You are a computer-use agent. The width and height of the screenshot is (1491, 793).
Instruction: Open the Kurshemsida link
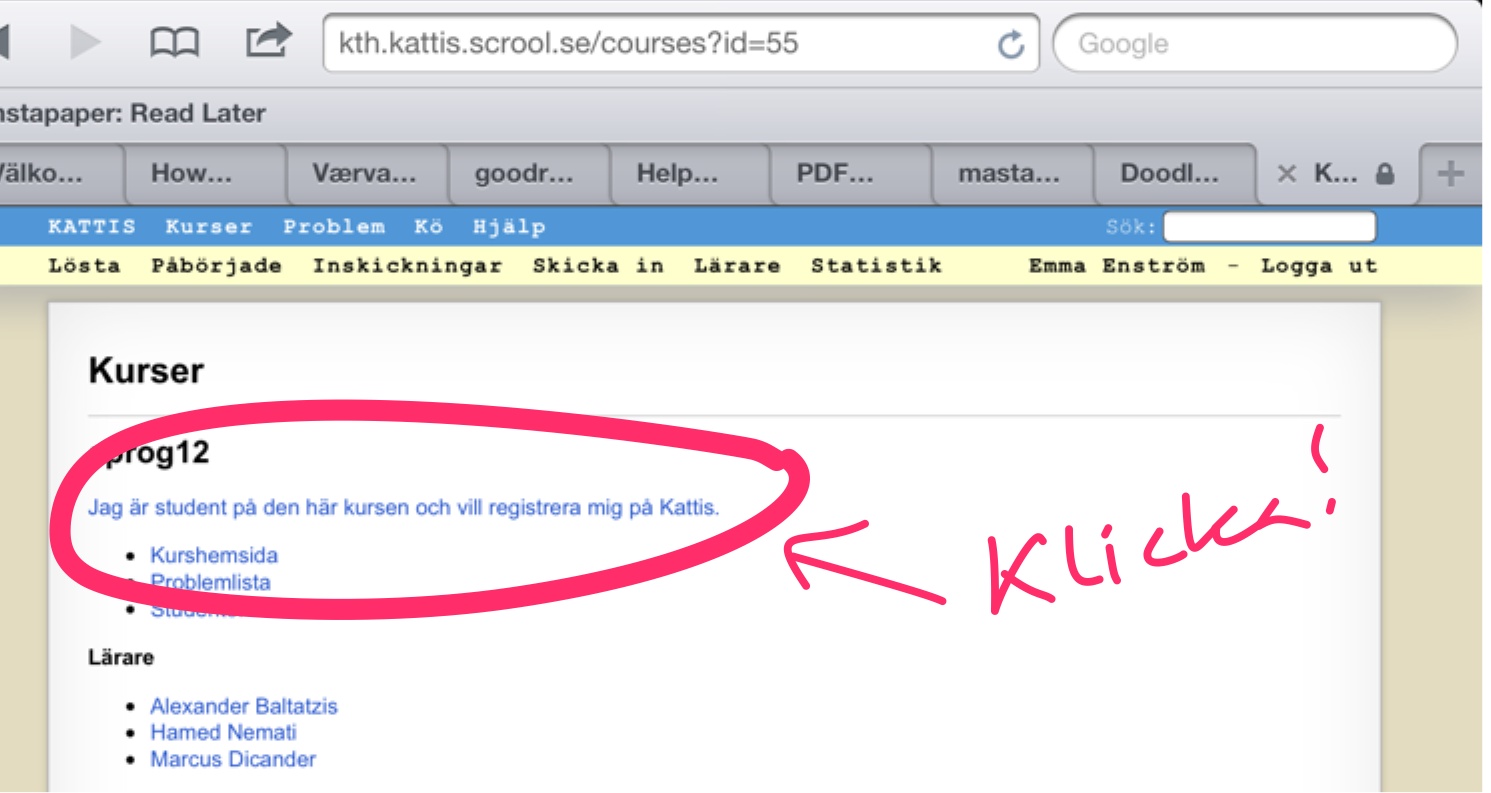[x=214, y=555]
